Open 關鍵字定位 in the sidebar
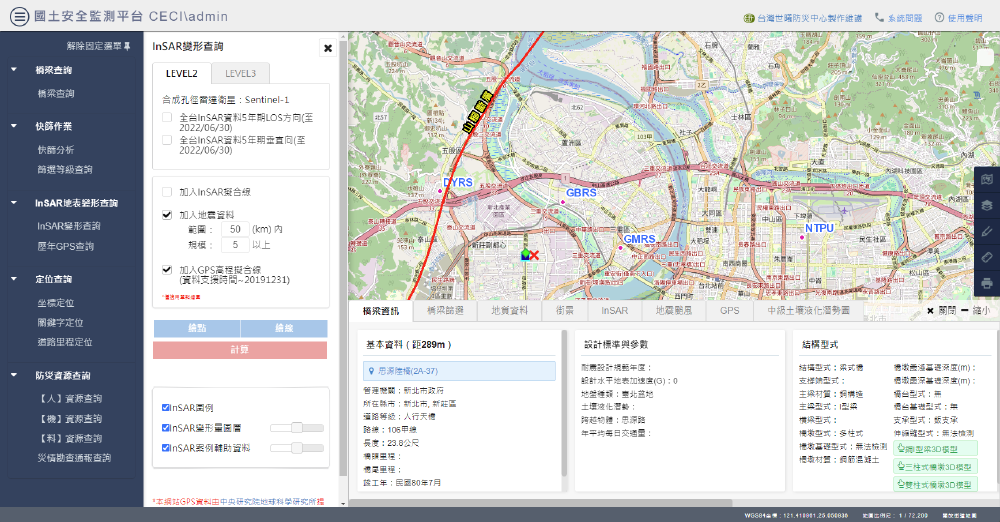The image size is (1000, 522). (61, 323)
